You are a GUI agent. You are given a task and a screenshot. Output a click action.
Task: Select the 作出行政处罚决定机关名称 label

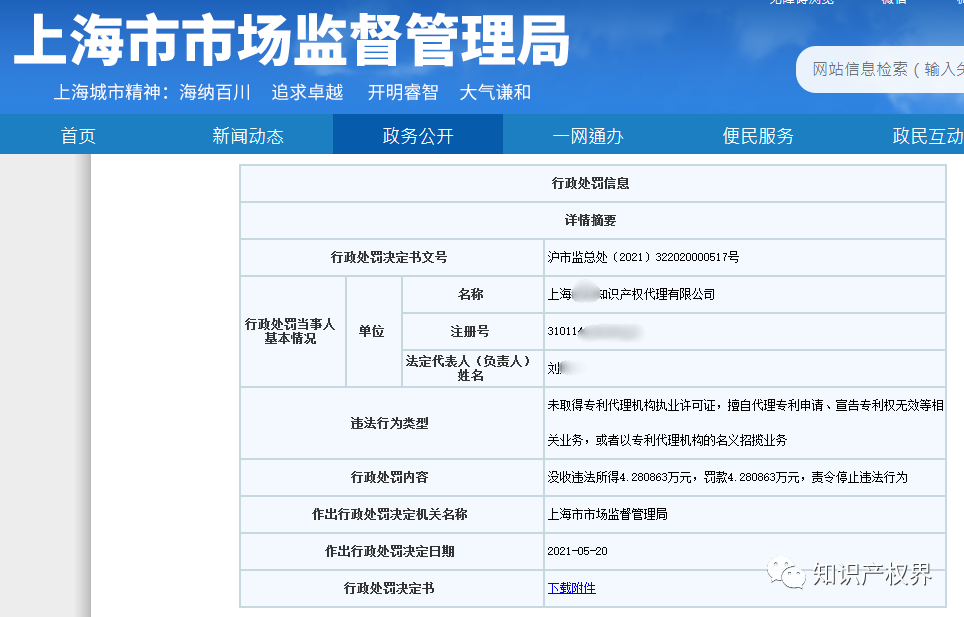389,514
